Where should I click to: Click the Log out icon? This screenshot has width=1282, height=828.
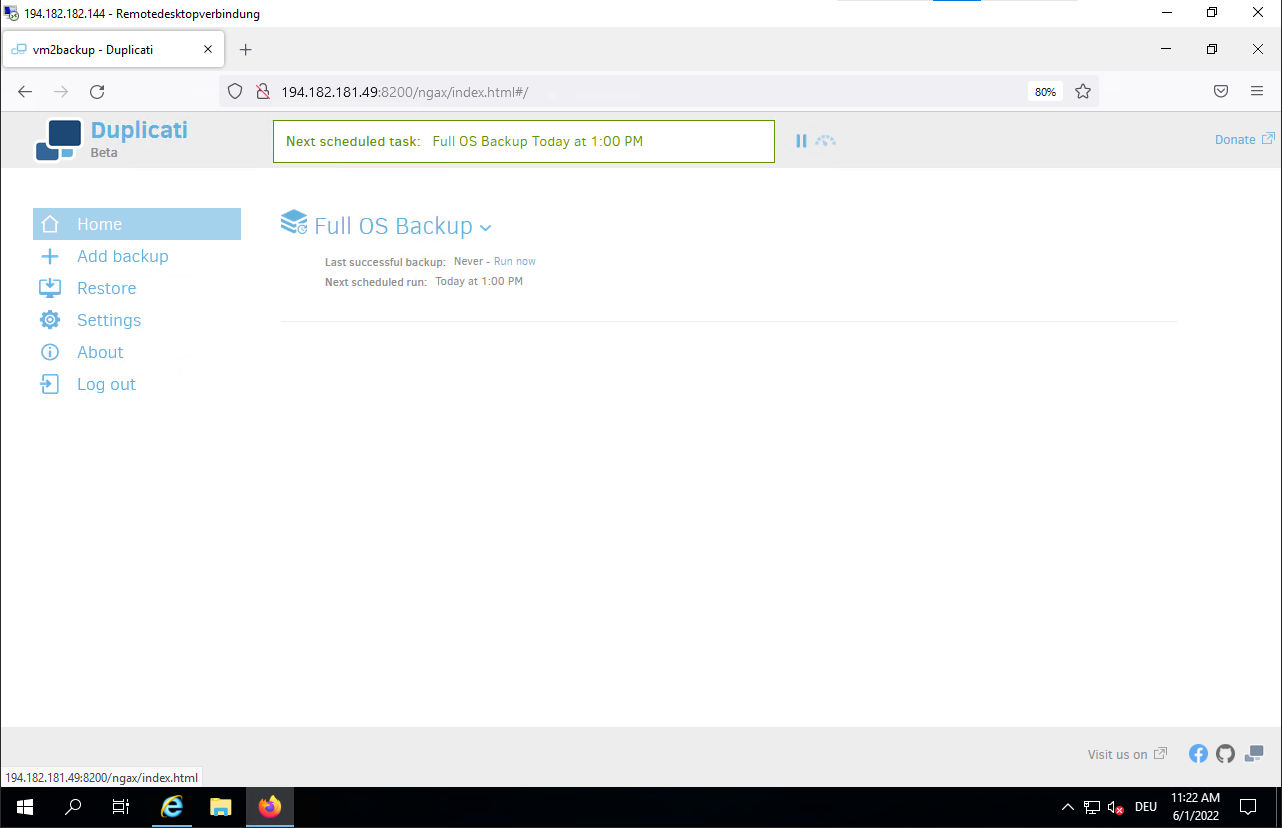pos(50,384)
